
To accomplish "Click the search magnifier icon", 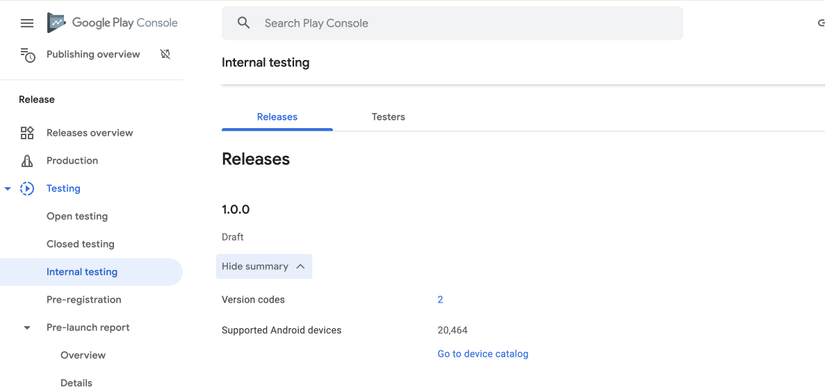I will click(243, 23).
